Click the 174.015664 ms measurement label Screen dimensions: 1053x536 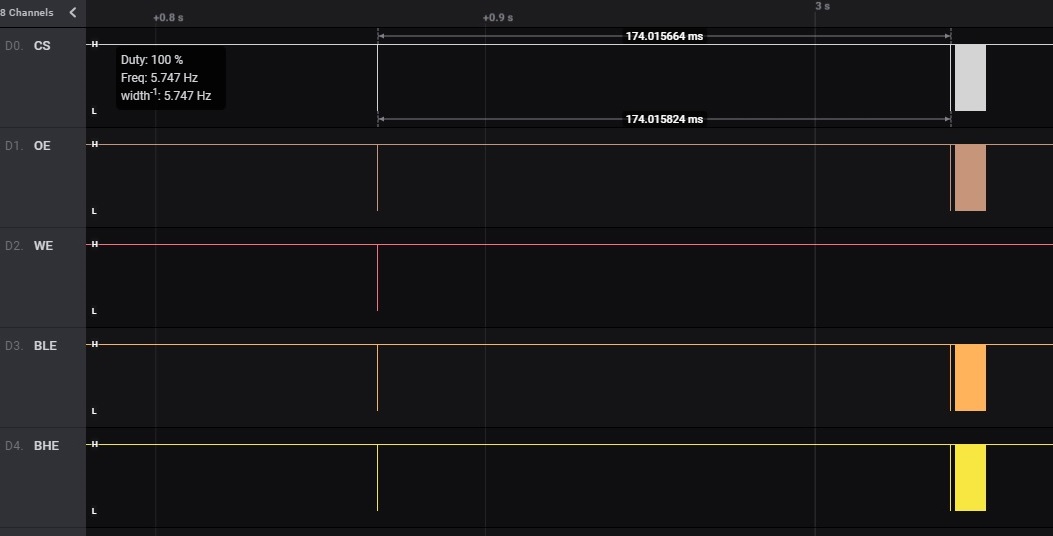click(664, 36)
